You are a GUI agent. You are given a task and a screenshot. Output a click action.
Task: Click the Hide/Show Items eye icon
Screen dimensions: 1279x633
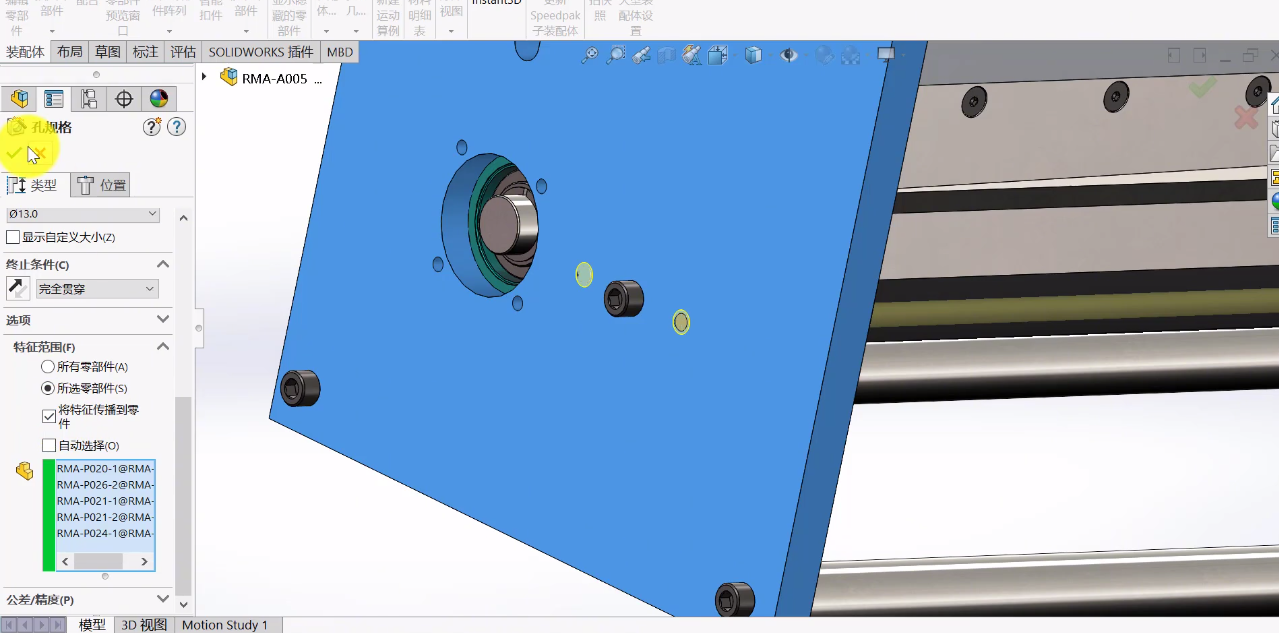[x=788, y=55]
